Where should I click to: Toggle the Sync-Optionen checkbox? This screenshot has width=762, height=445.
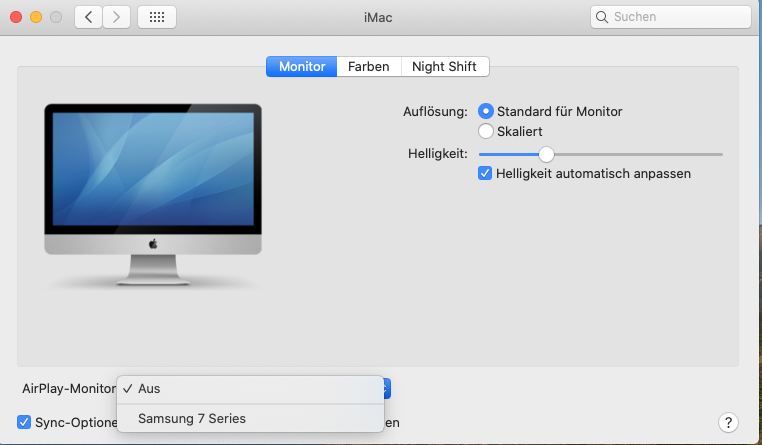coord(24,422)
